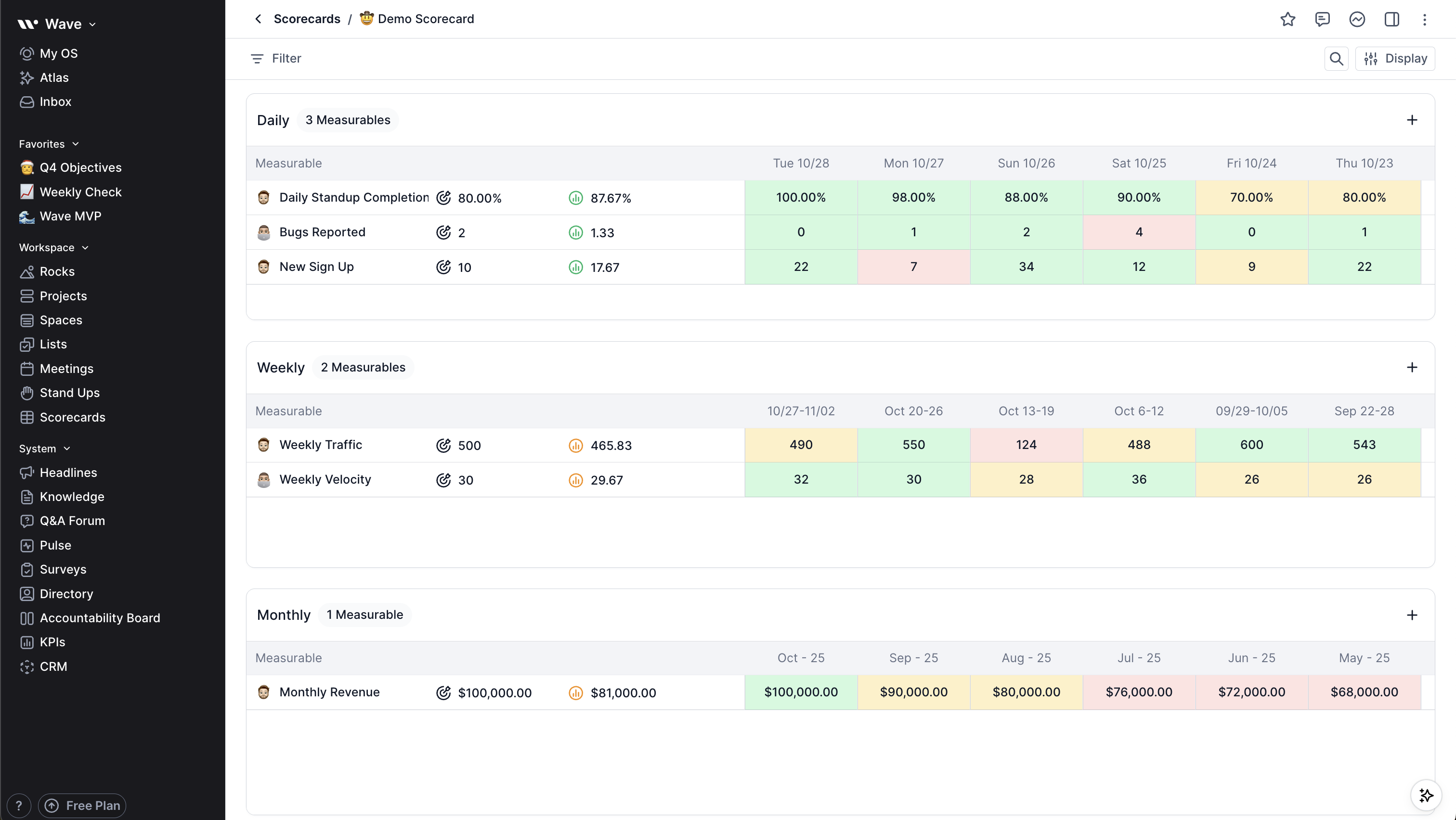
Task: Open the KPIs section in sidebar
Action: [52, 641]
